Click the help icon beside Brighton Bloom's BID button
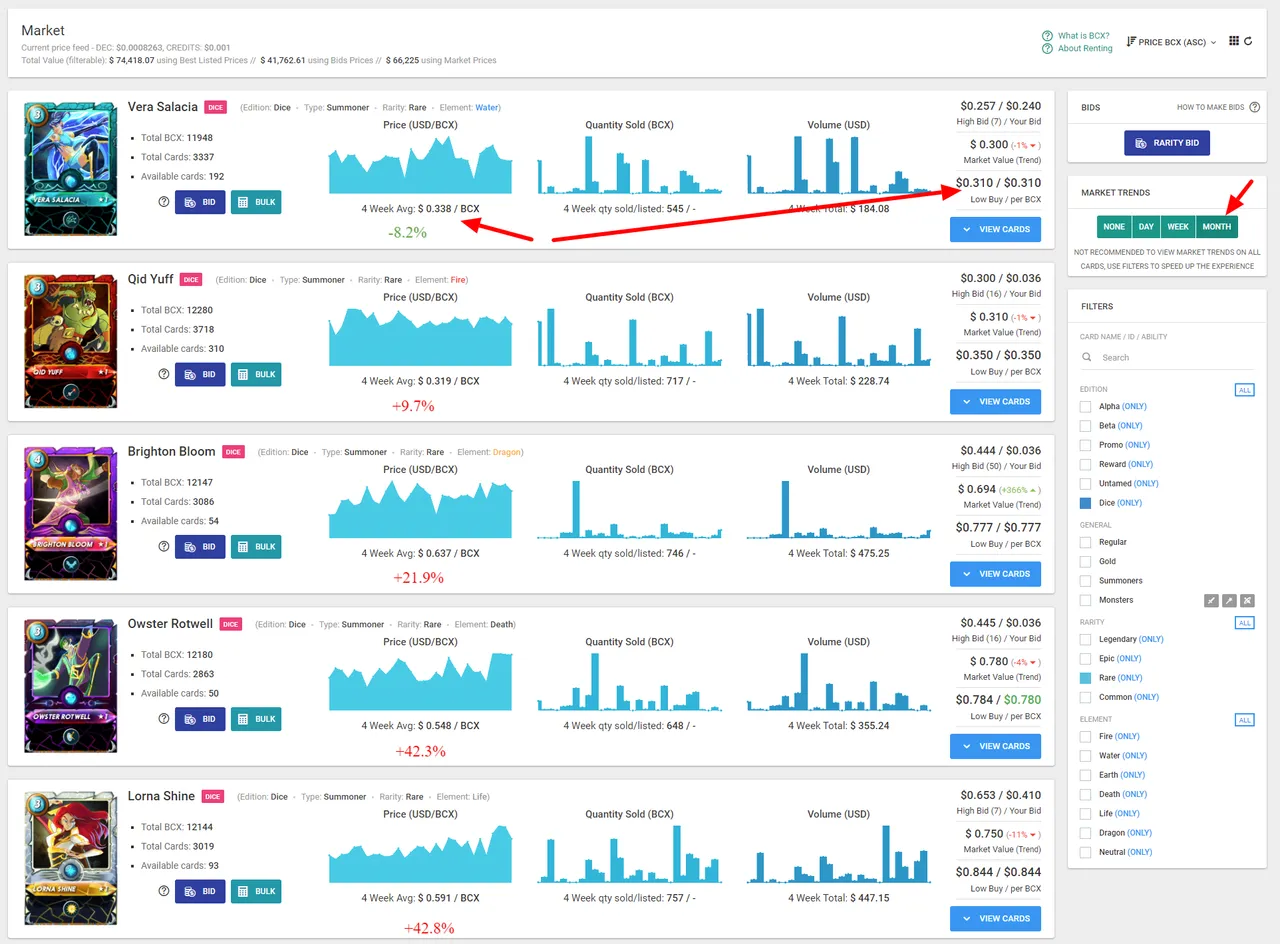Viewport: 1280px width, 944px height. (164, 547)
